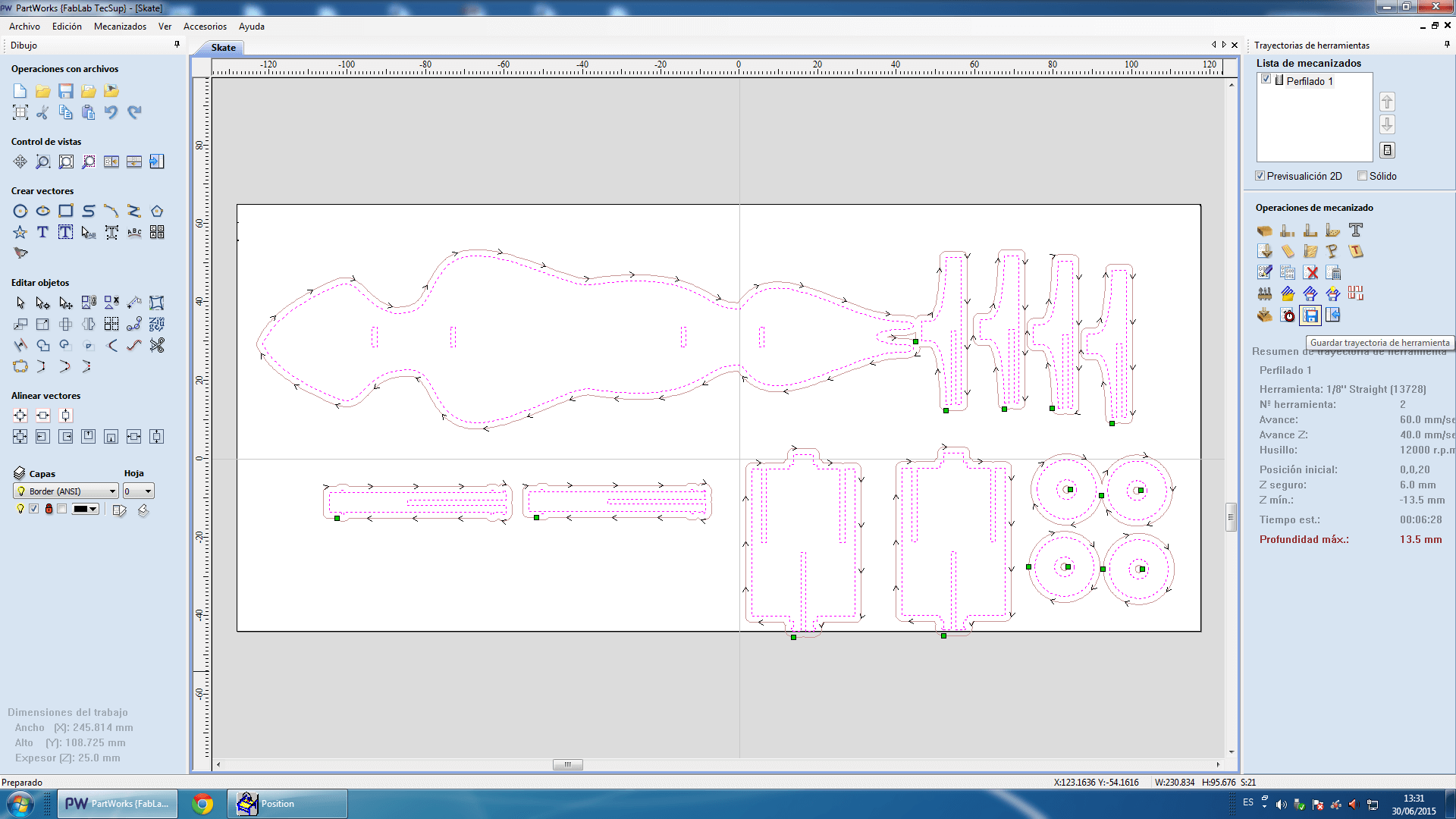Open the Edición menu
Viewport: 1456px width, 819px height.
pos(67,26)
